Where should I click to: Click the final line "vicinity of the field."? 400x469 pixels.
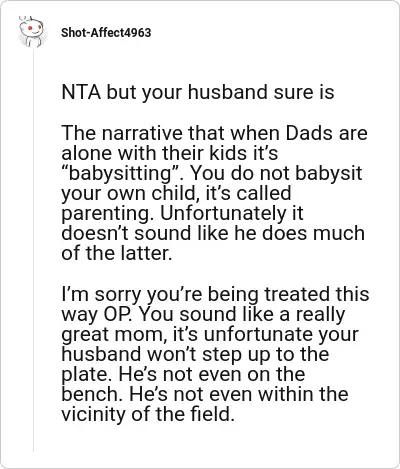146,414
